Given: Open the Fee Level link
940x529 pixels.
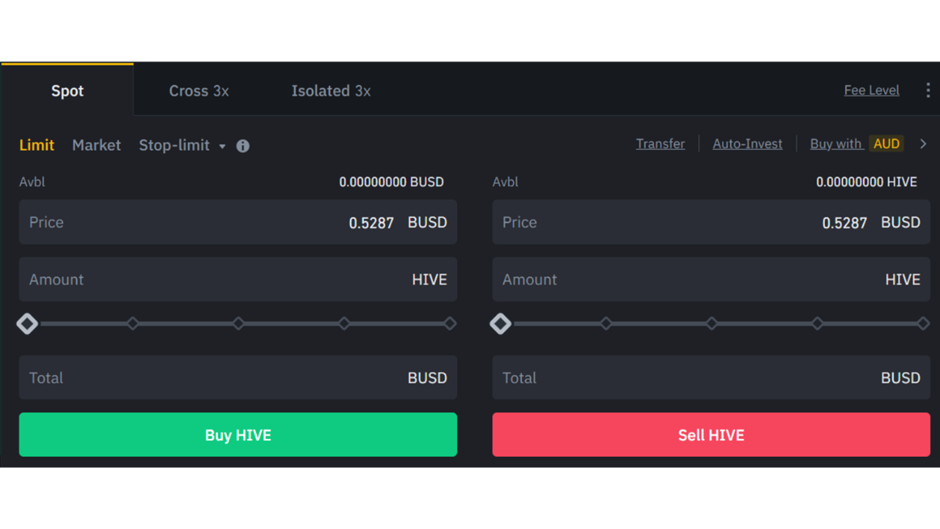Looking at the screenshot, I should (872, 90).
